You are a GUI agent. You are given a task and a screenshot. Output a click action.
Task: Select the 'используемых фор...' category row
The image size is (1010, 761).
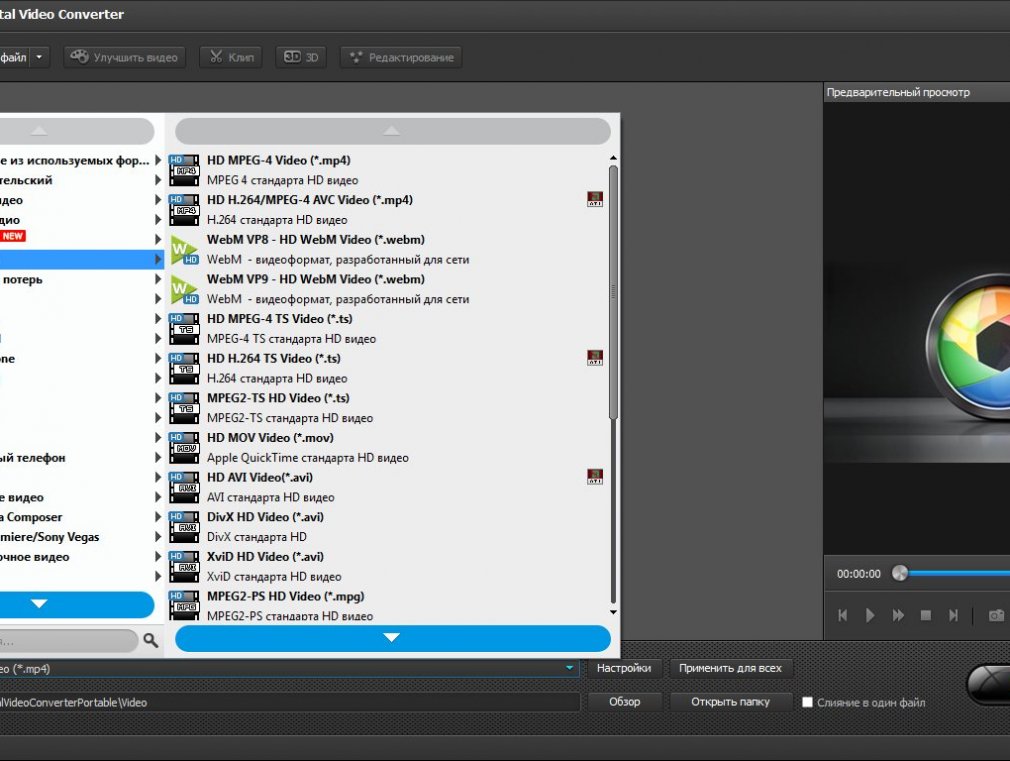point(82,160)
